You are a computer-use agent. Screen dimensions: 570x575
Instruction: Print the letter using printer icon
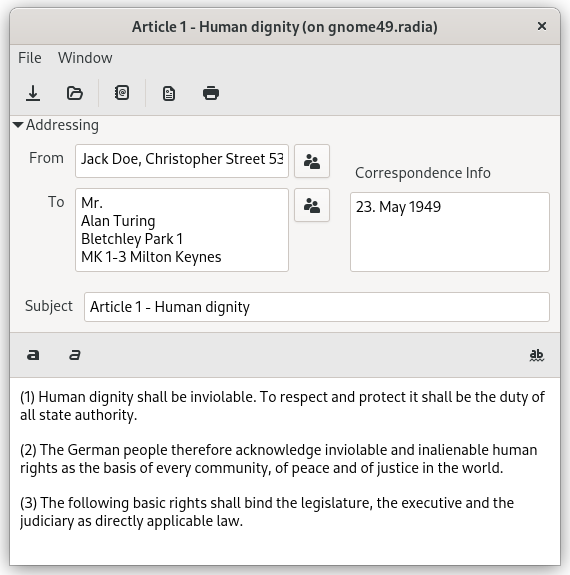point(211,93)
